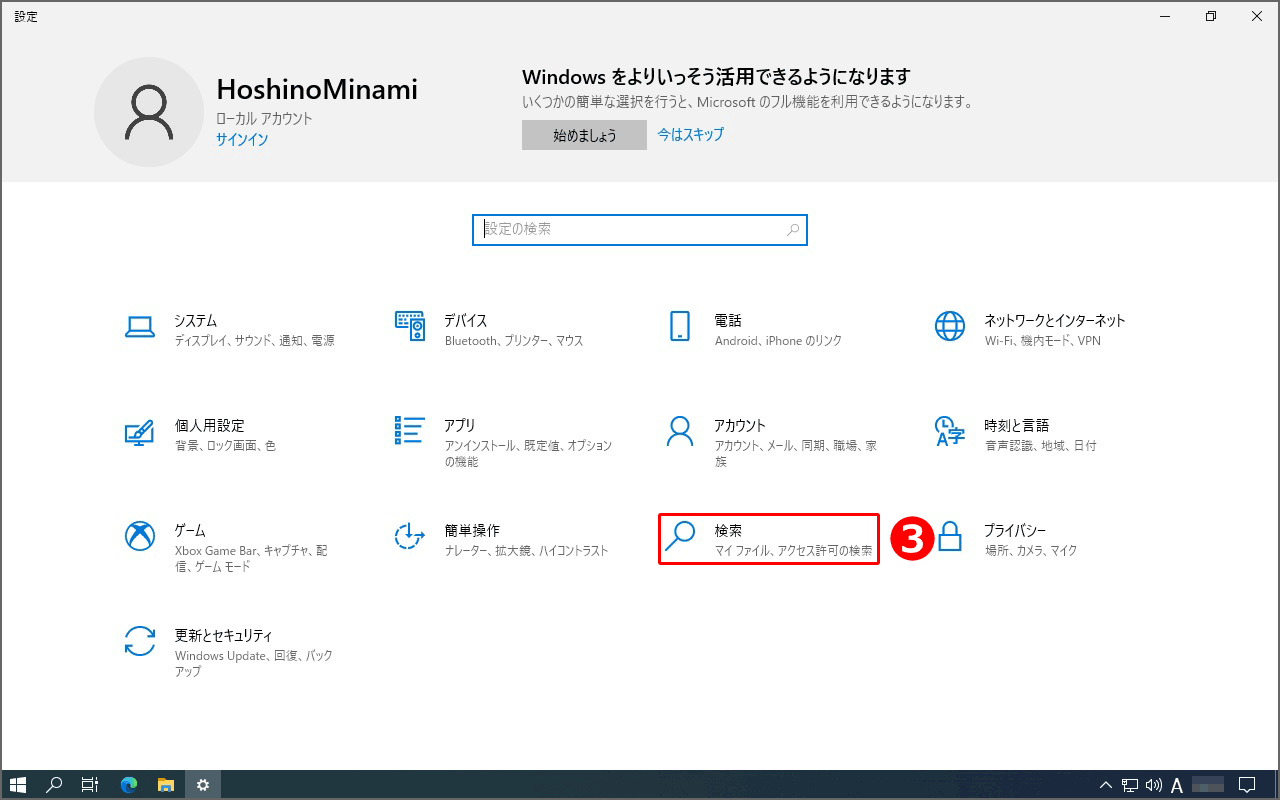Image resolution: width=1280 pixels, height=800 pixels.
Task: Click the IME input mode A indicator
Action: (1177, 785)
